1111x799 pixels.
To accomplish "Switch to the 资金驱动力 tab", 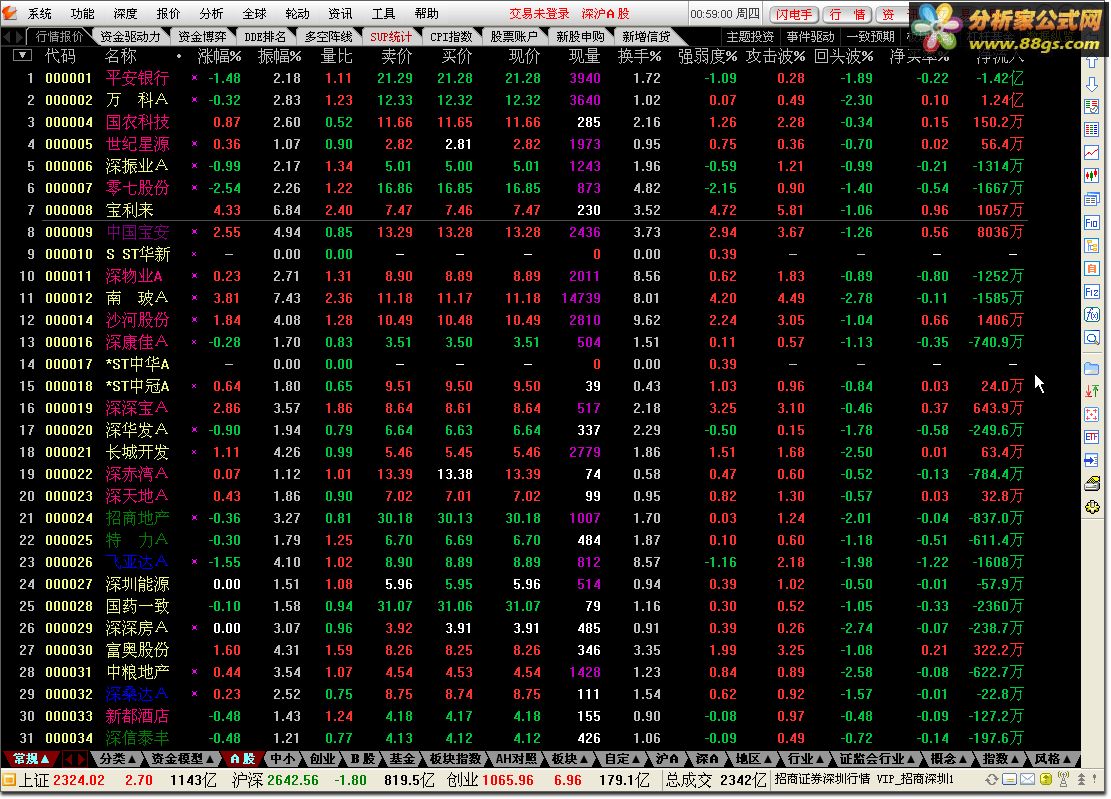I will [130, 36].
